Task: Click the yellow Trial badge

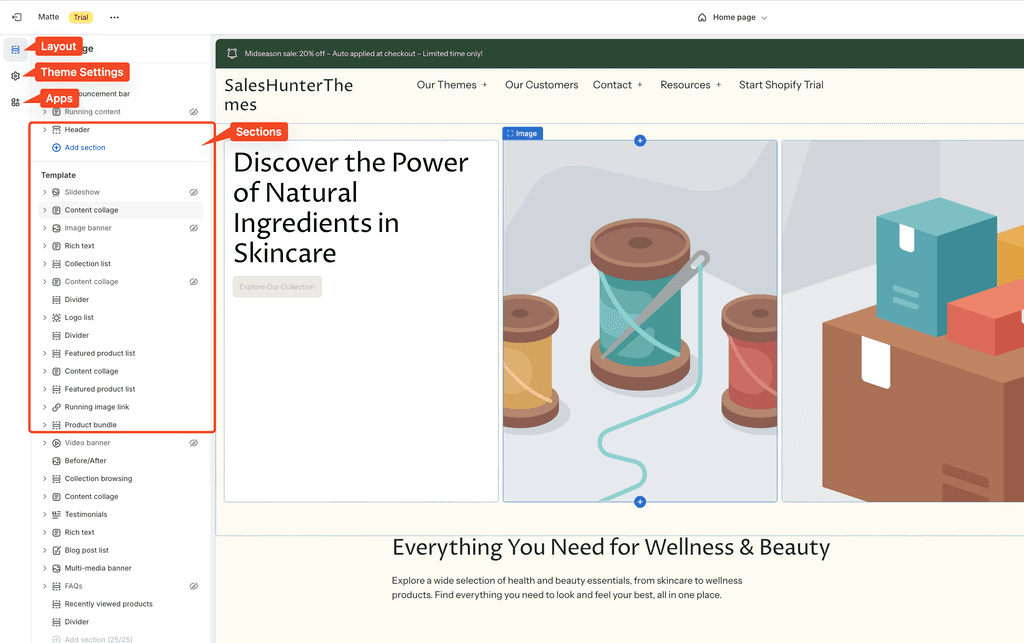Action: [81, 18]
